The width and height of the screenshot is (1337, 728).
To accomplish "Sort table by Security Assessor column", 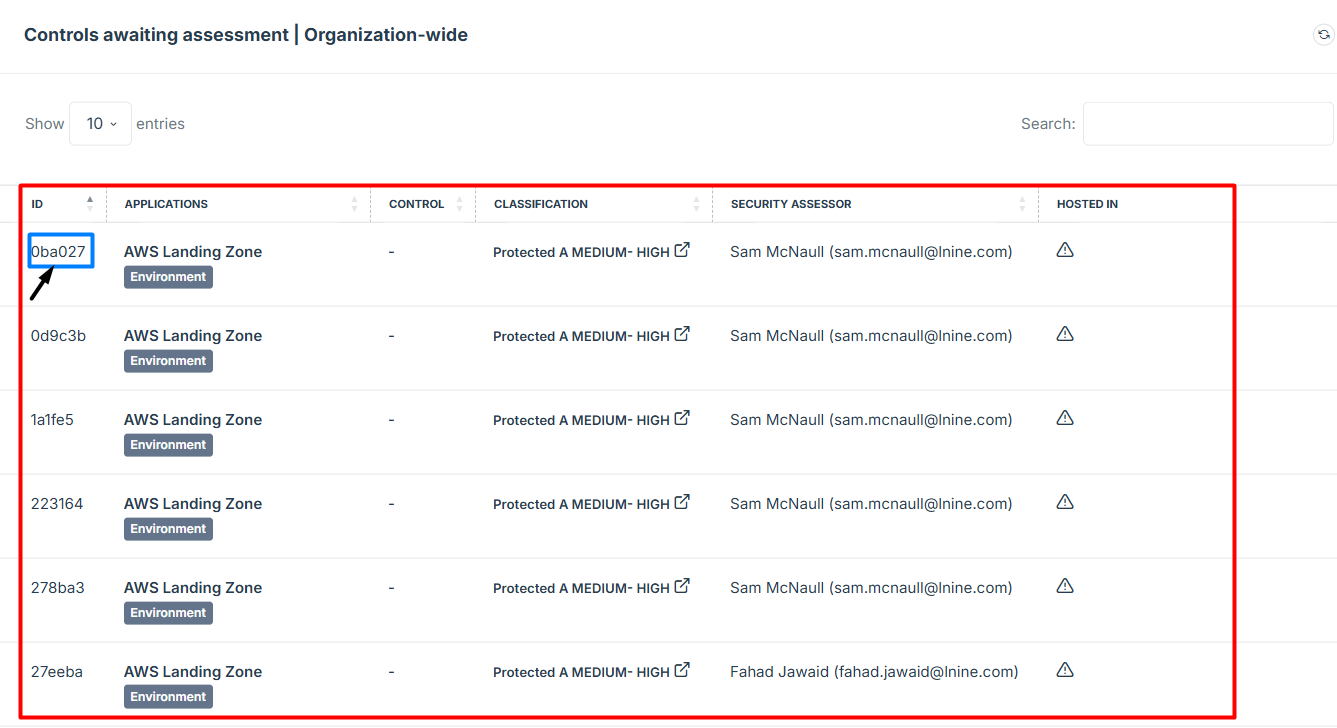I will [791, 204].
